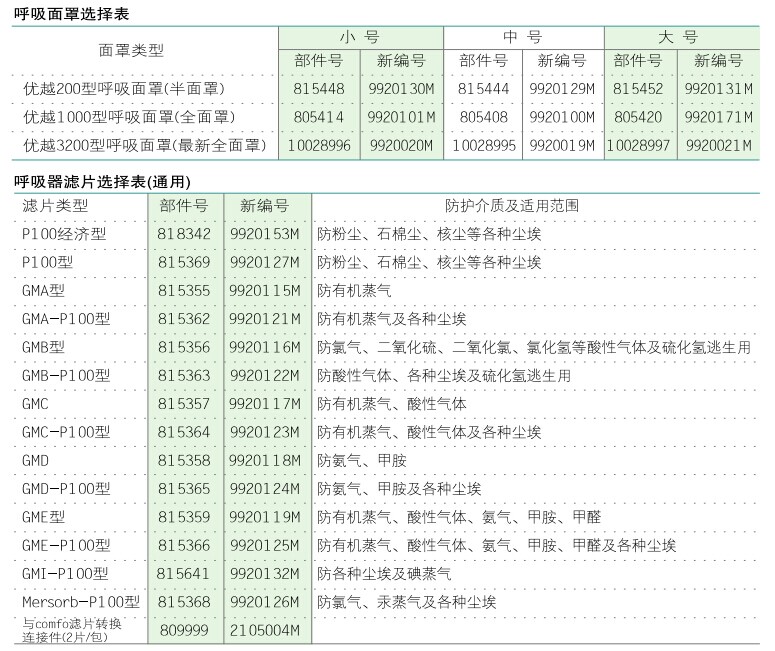Select new code 9920119M
This screenshot has width=775, height=651.
(265, 517)
